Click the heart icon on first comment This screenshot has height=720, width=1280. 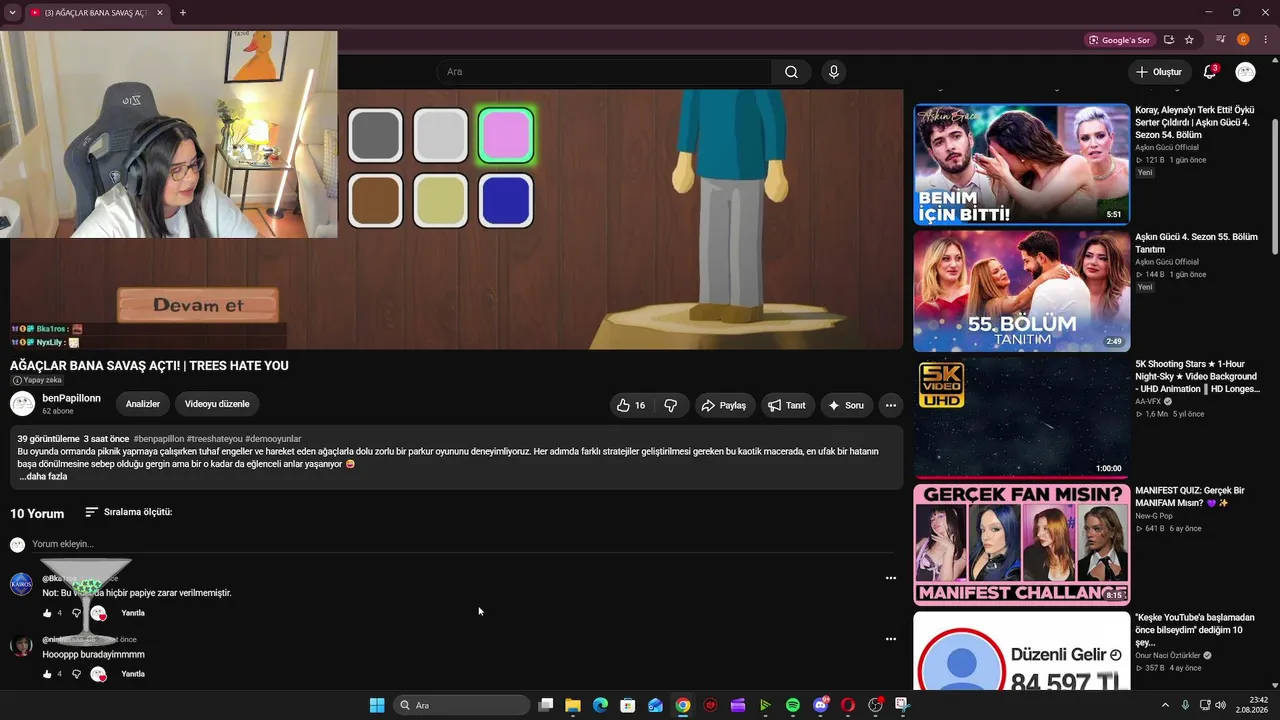click(98, 613)
